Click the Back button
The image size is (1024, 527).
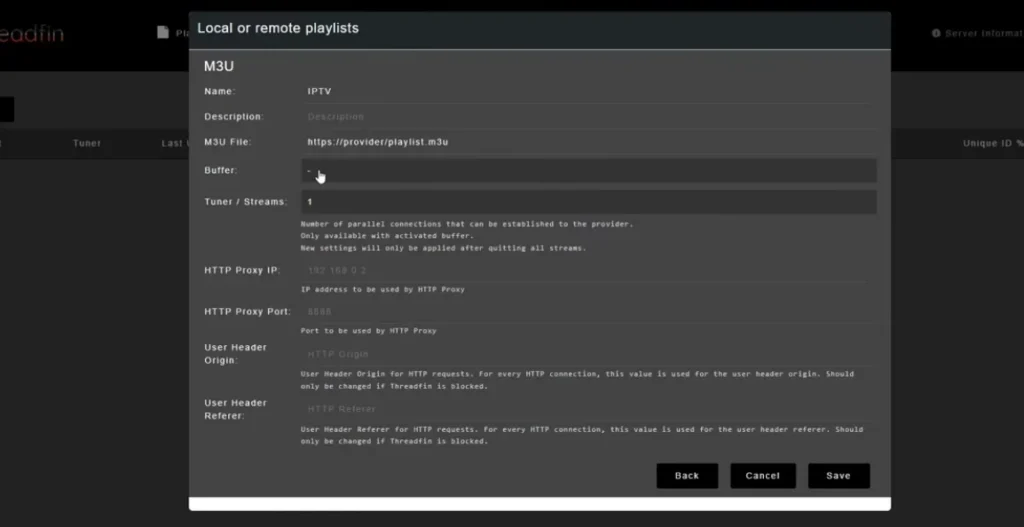click(x=687, y=475)
